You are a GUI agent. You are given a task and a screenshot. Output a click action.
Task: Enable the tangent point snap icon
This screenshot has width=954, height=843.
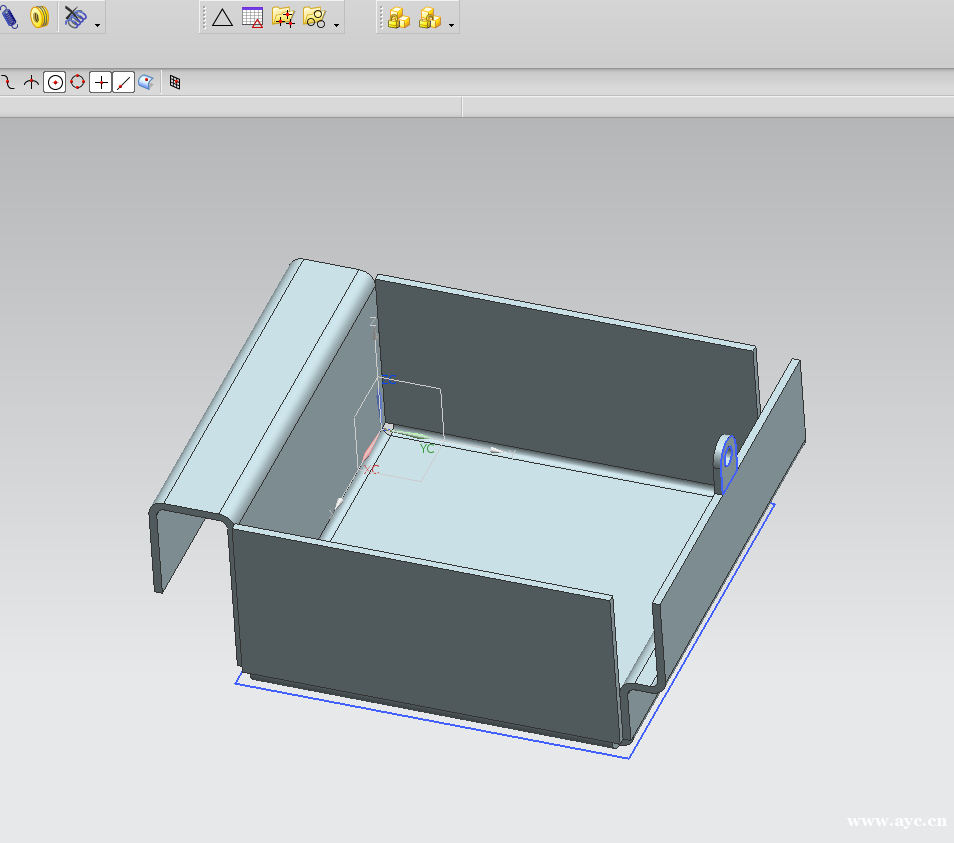pyautogui.click(x=31, y=83)
